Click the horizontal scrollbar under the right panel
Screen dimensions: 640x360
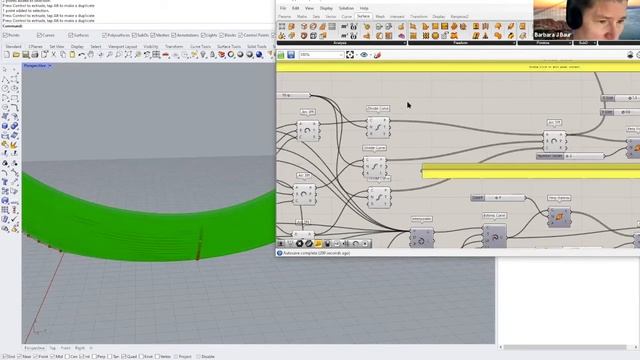tap(565, 347)
